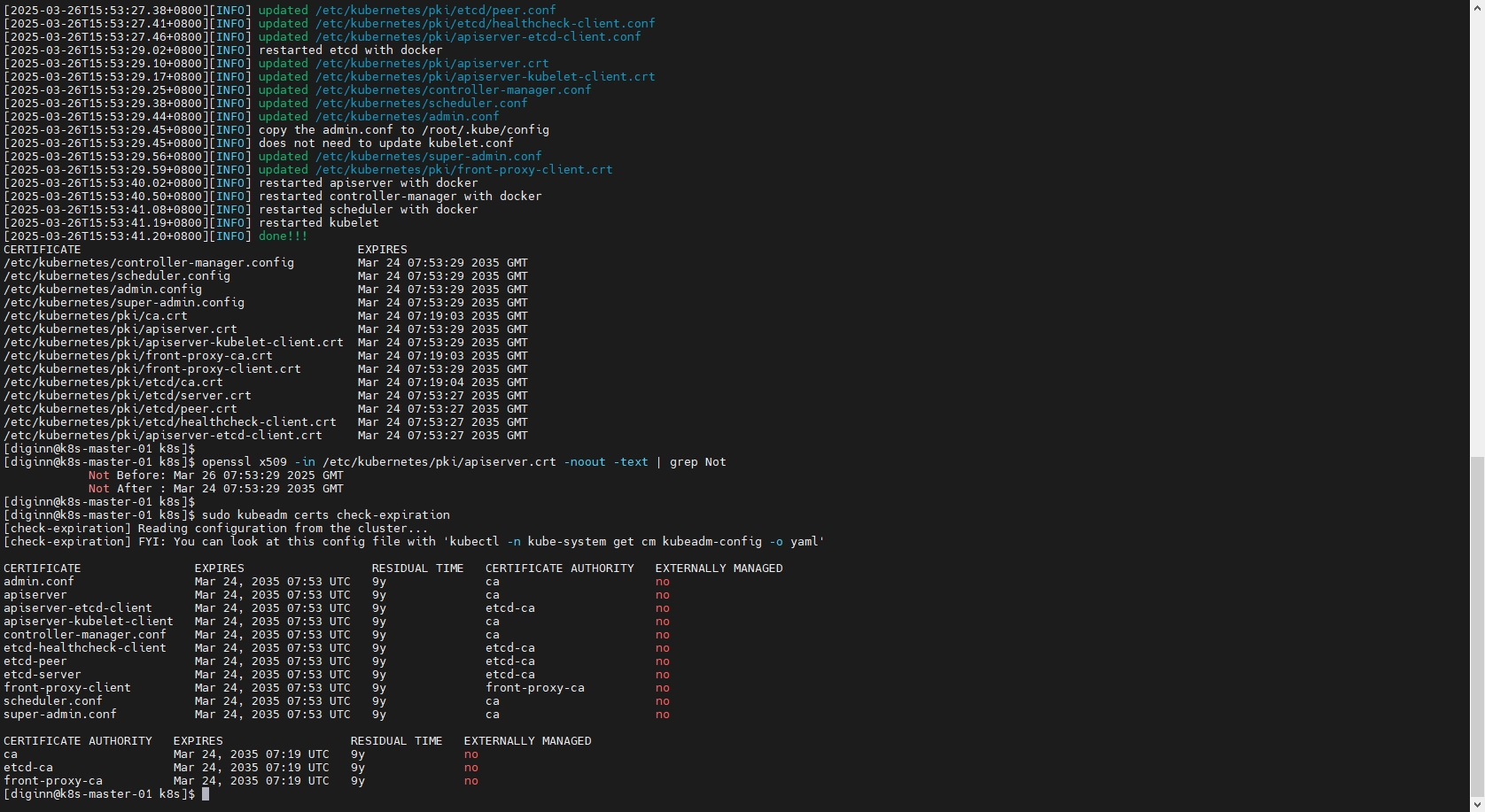This screenshot has width=1485, height=812.
Task: Click the 'front-proxy-client' certificate row name
Action: point(67,688)
